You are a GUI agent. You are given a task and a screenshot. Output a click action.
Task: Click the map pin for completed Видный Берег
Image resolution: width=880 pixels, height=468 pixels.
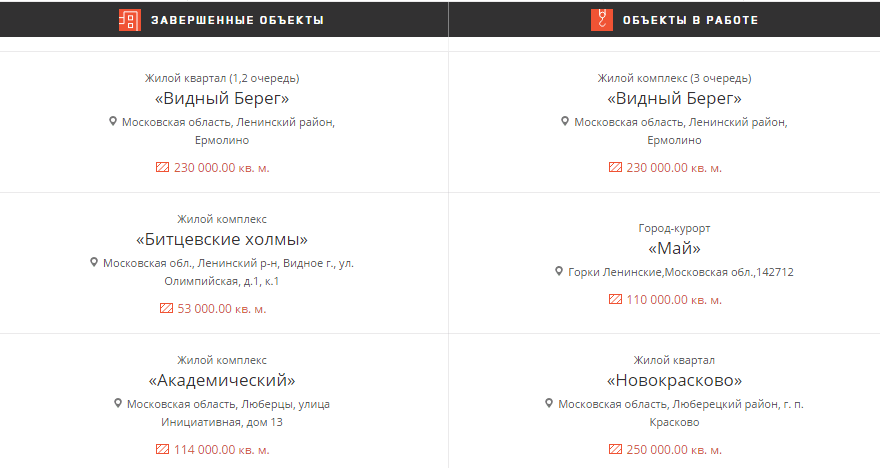click(x=113, y=121)
